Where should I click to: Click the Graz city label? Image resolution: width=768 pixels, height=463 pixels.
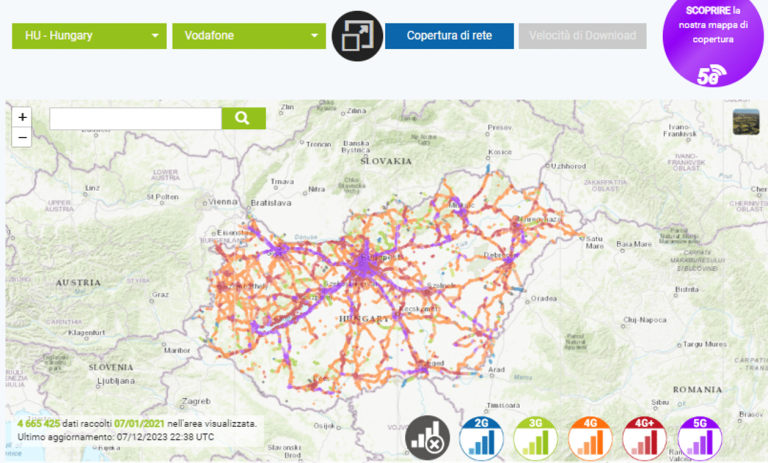[160, 294]
